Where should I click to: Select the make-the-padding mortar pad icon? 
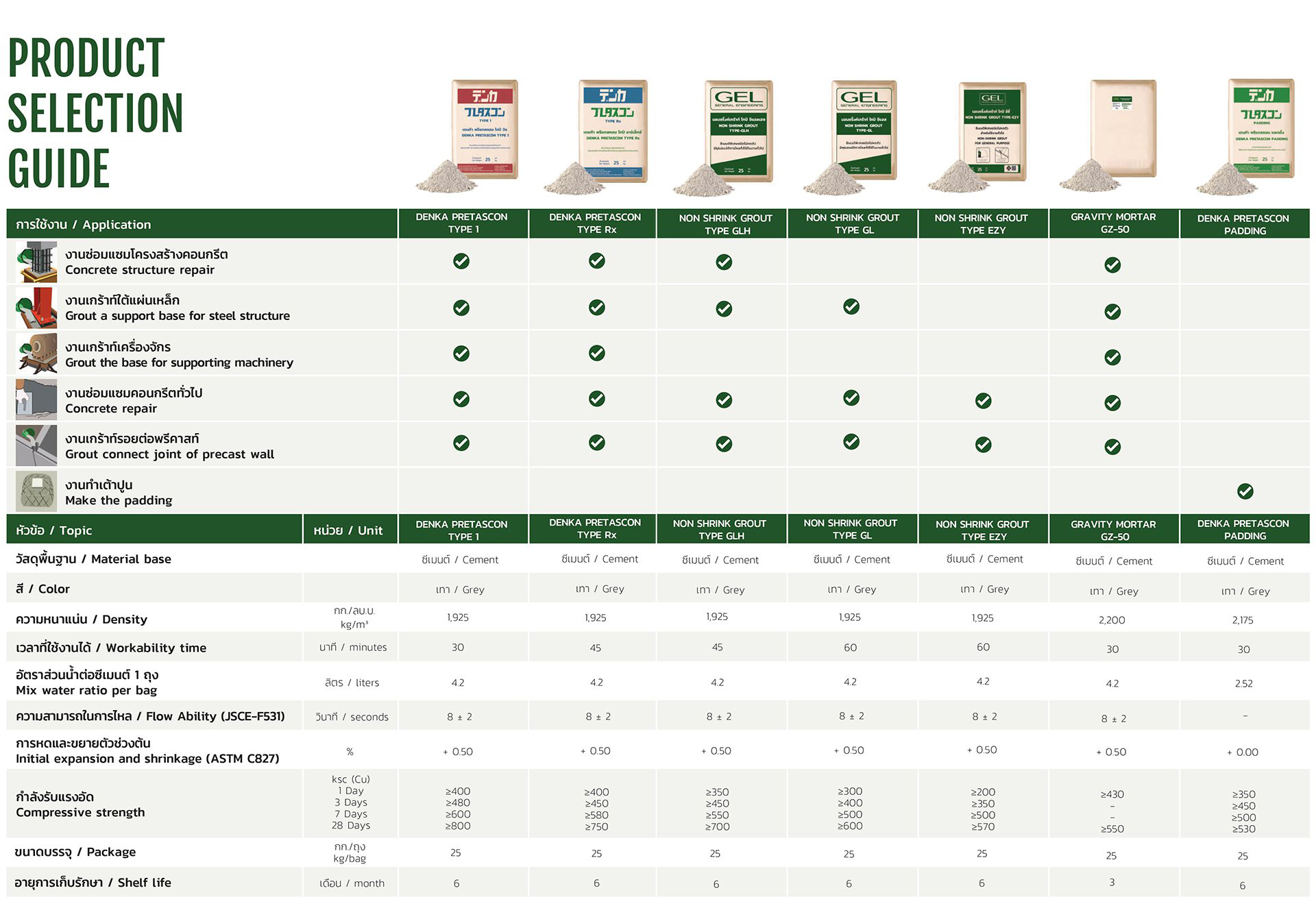coord(36,491)
